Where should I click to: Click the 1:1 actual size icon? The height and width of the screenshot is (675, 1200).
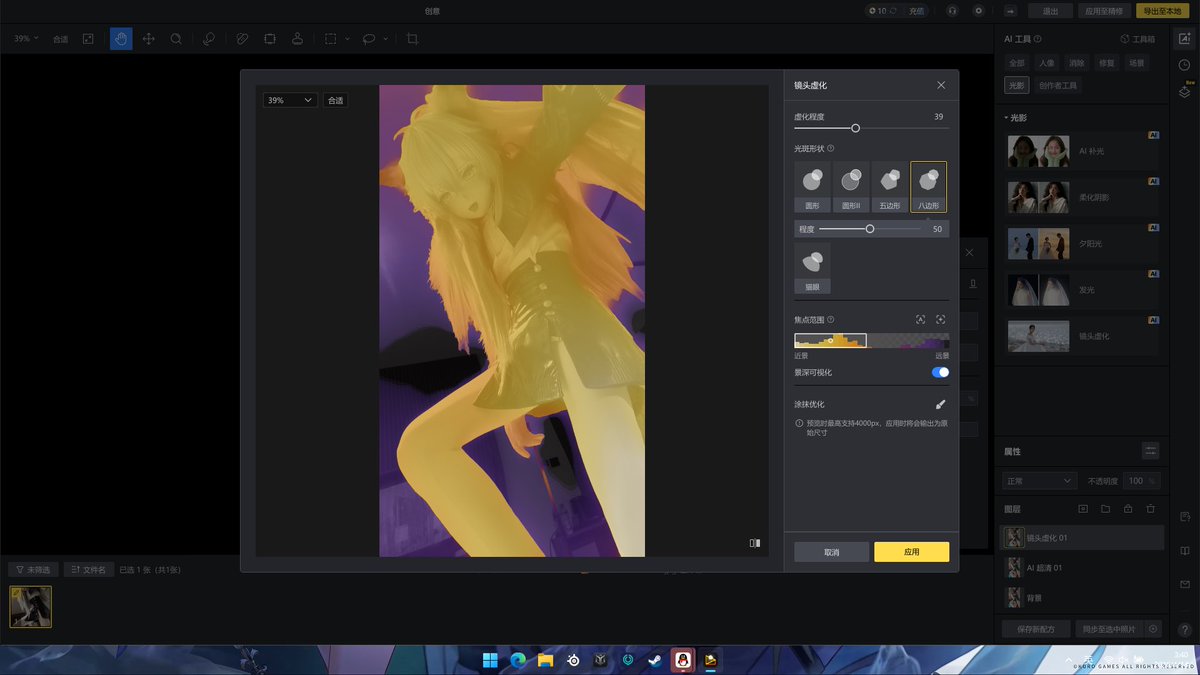(88, 39)
